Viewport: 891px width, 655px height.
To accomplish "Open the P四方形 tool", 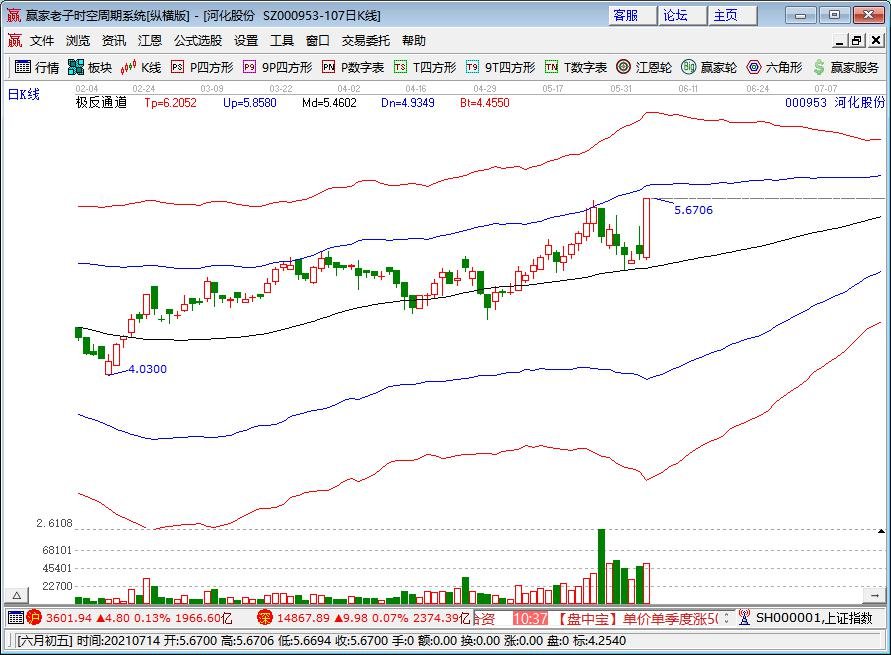I will pyautogui.click(x=202, y=68).
